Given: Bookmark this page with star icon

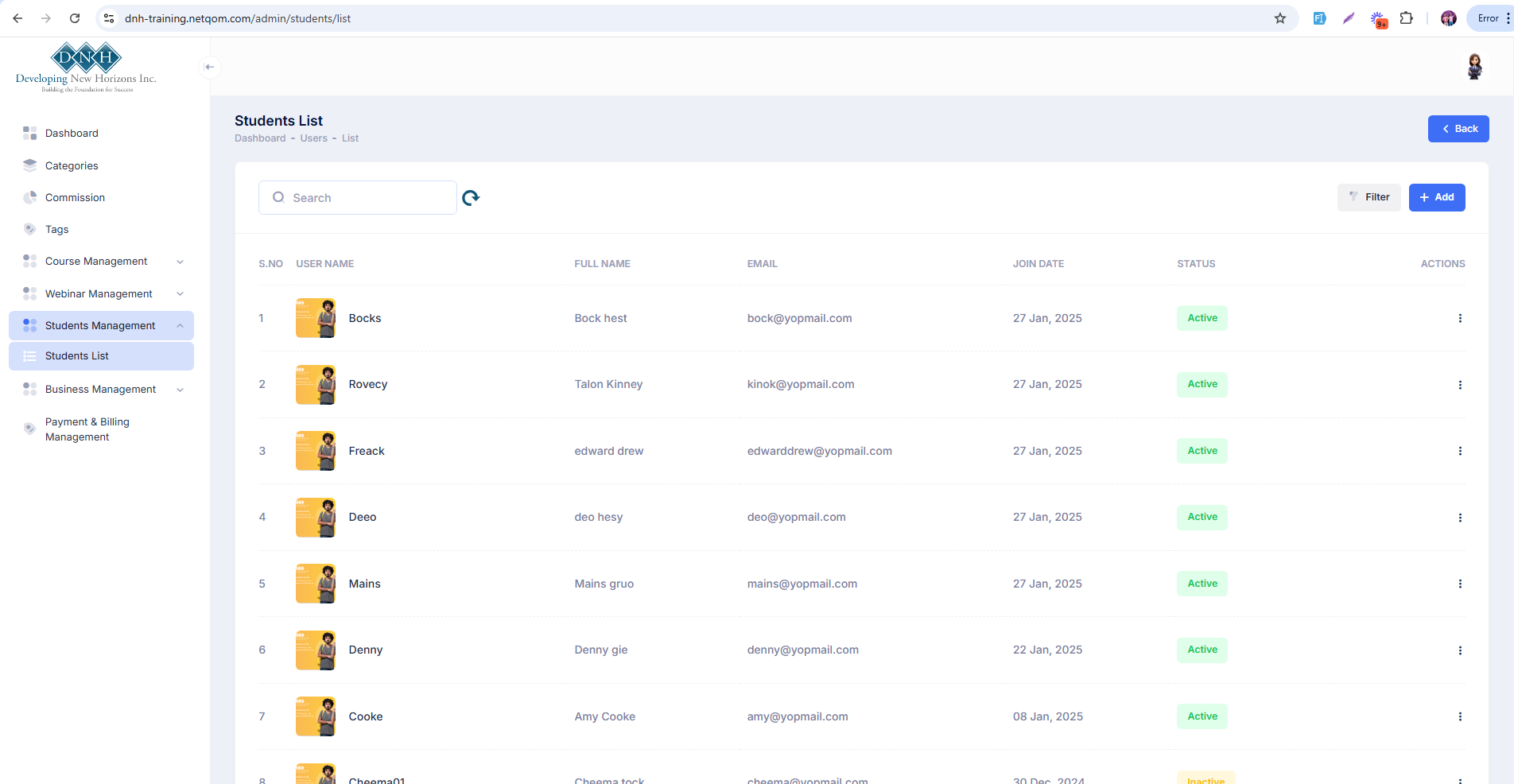Looking at the screenshot, I should pos(1280,18).
